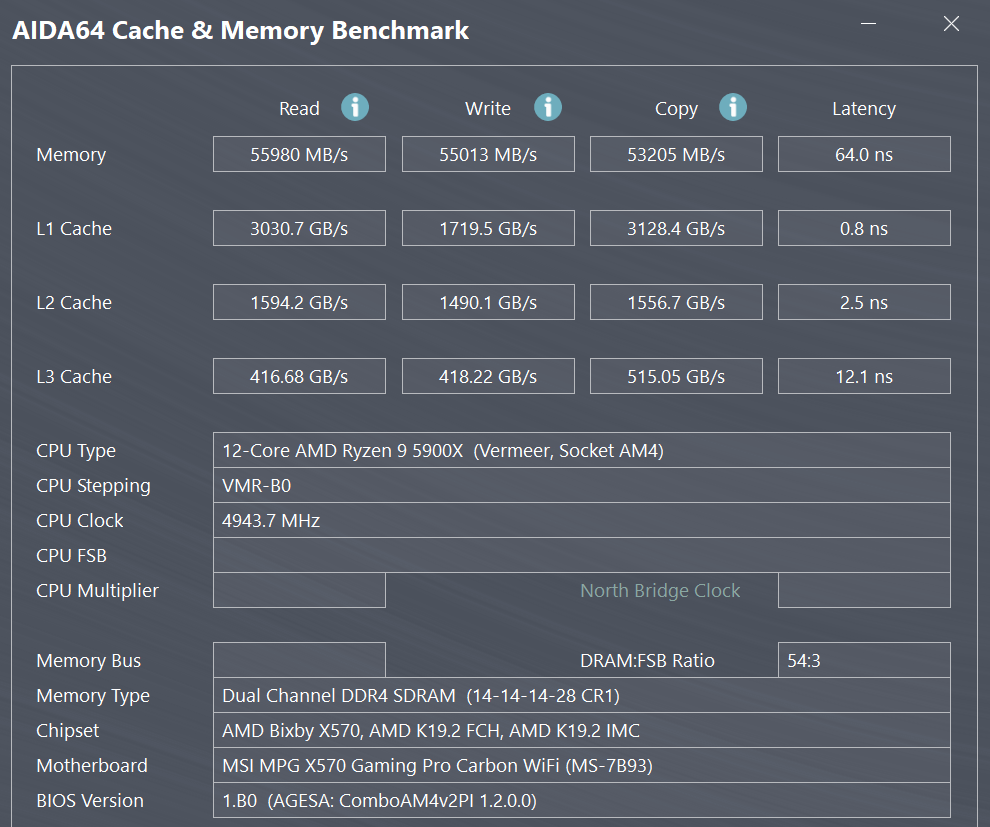The image size is (990, 827).
Task: Click the BIOS Version field
Action: (x=581, y=801)
